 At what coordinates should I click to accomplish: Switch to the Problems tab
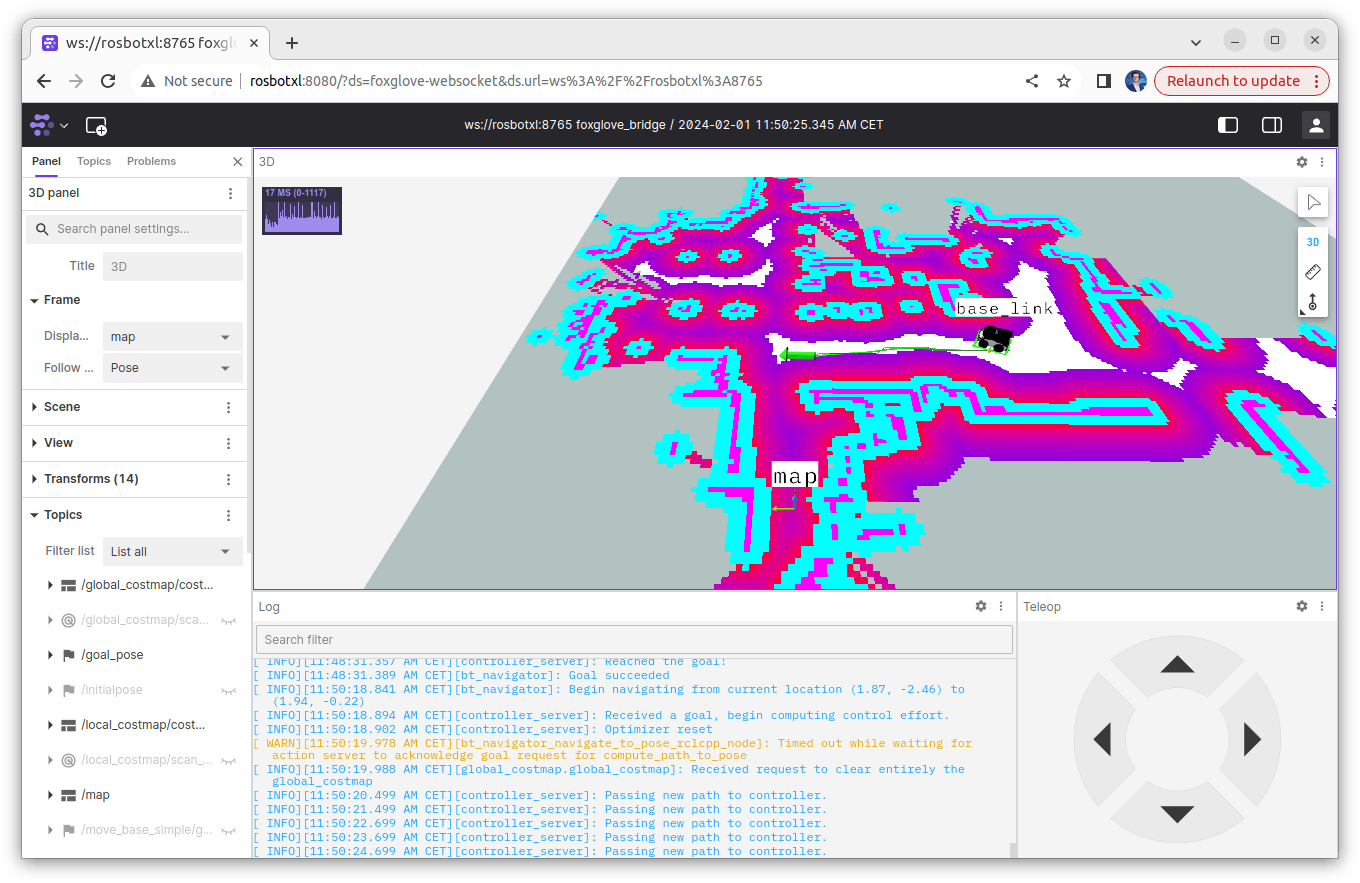pyautogui.click(x=151, y=161)
